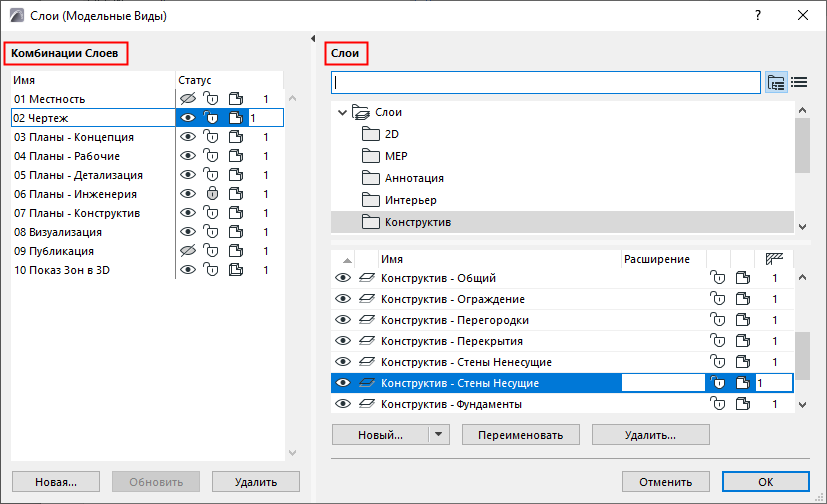Click the Отменить button
The width and height of the screenshot is (827, 504).
[664, 481]
